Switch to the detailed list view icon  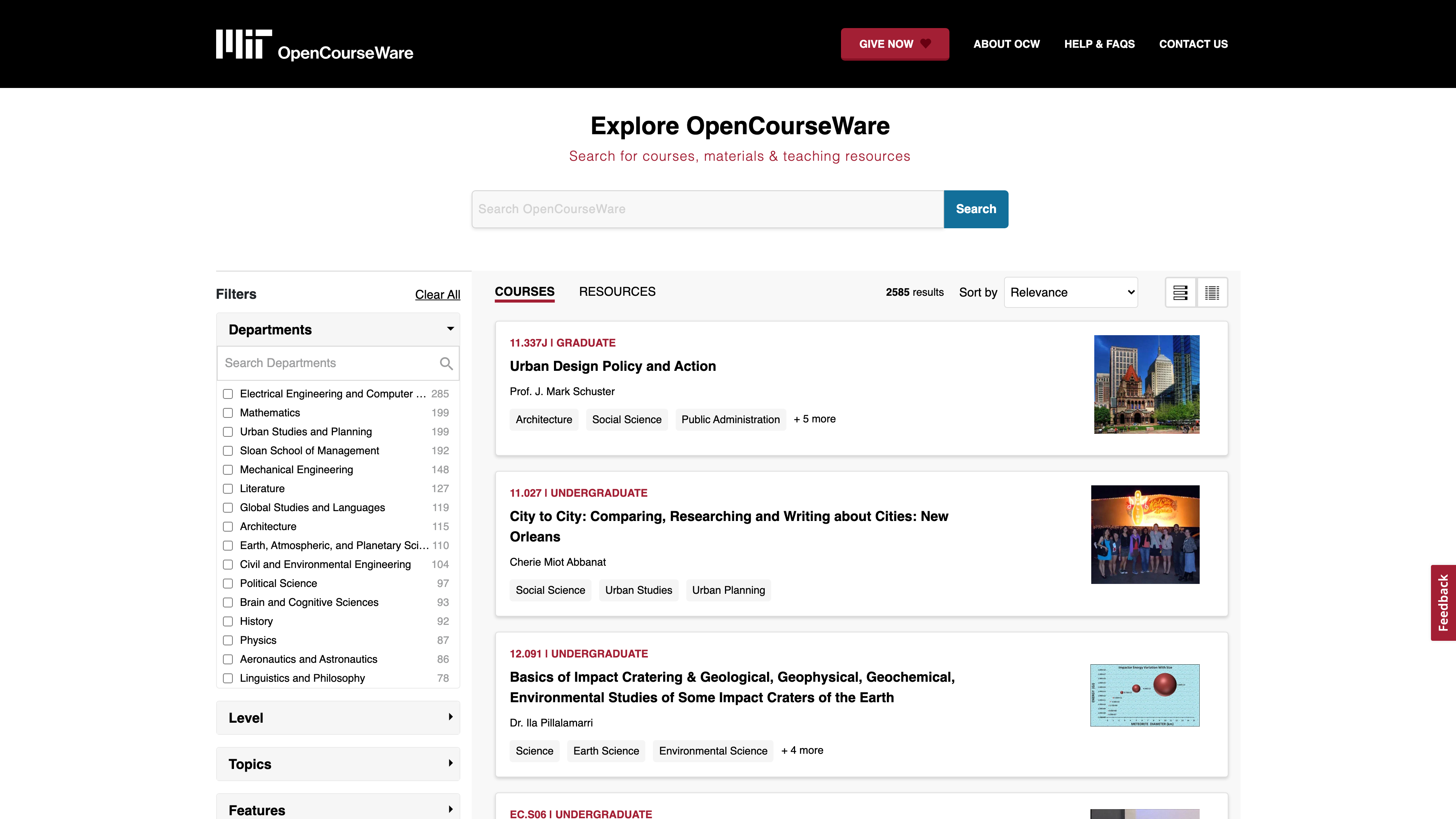[x=1180, y=293]
